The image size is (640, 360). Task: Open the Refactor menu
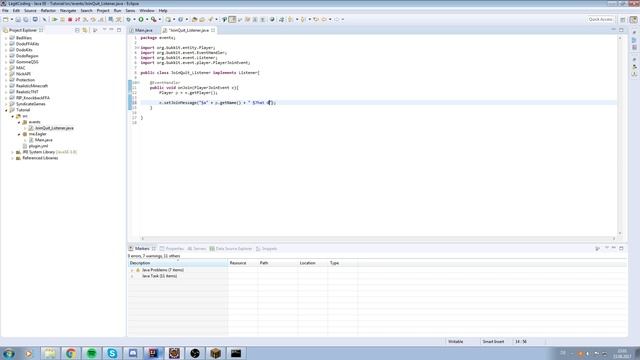pyautogui.click(x=48, y=11)
